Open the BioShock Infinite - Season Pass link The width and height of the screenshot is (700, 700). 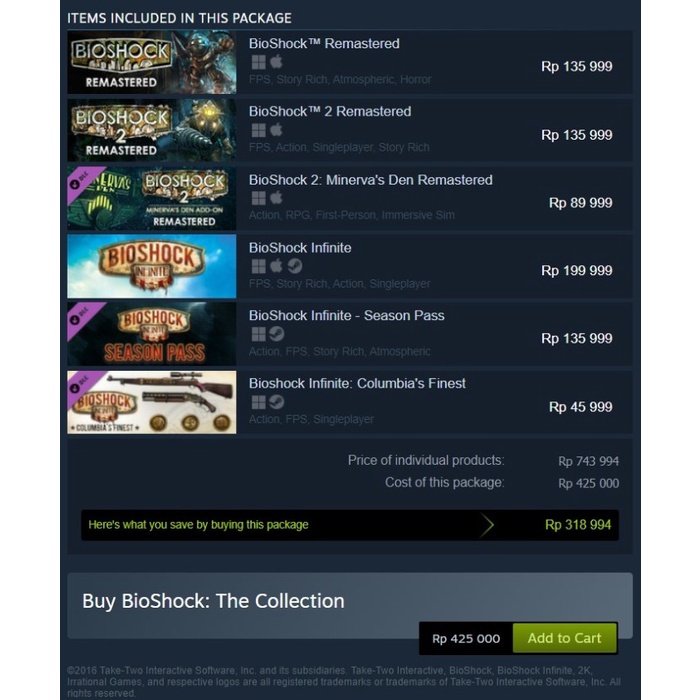(x=346, y=316)
